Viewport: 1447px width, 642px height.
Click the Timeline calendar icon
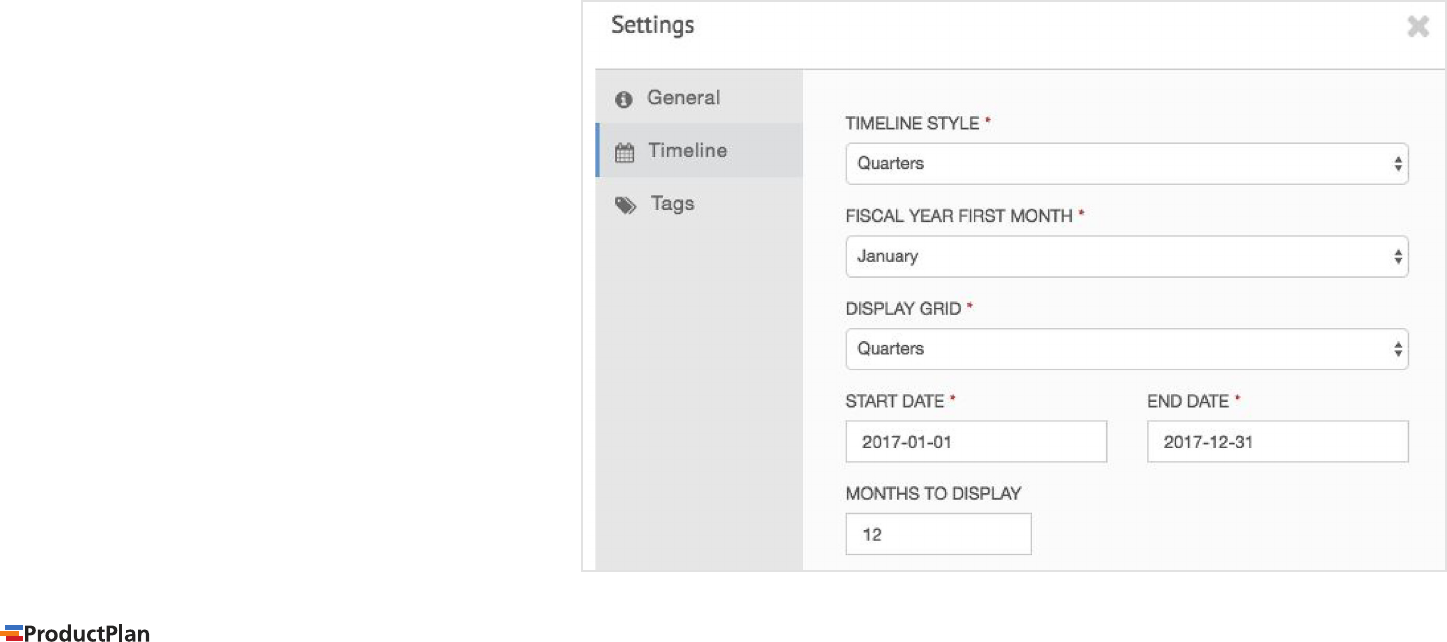click(x=624, y=153)
